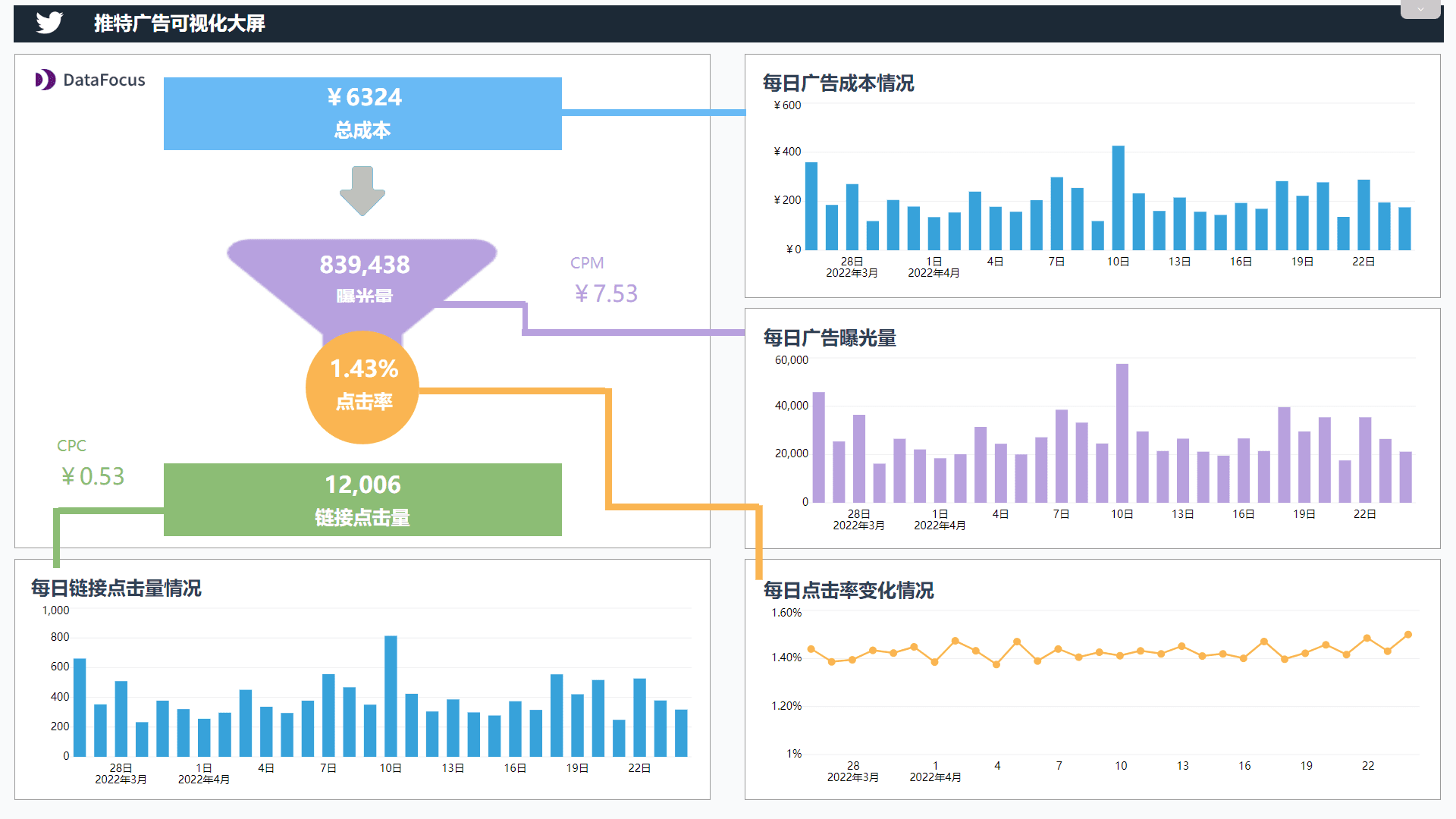The width and height of the screenshot is (1456, 819).
Task: Click the CPC ¥0.53 value
Action: [93, 476]
